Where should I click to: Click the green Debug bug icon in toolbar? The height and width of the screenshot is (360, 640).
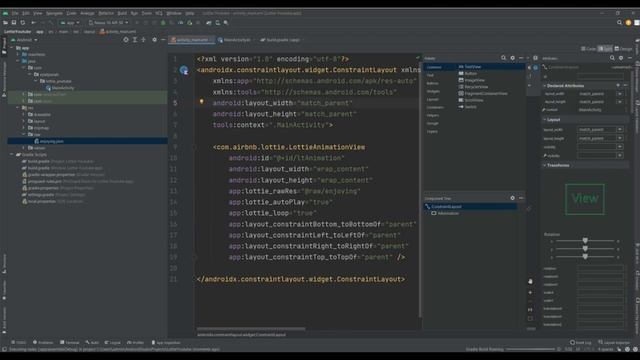pyautogui.click(x=163, y=23)
